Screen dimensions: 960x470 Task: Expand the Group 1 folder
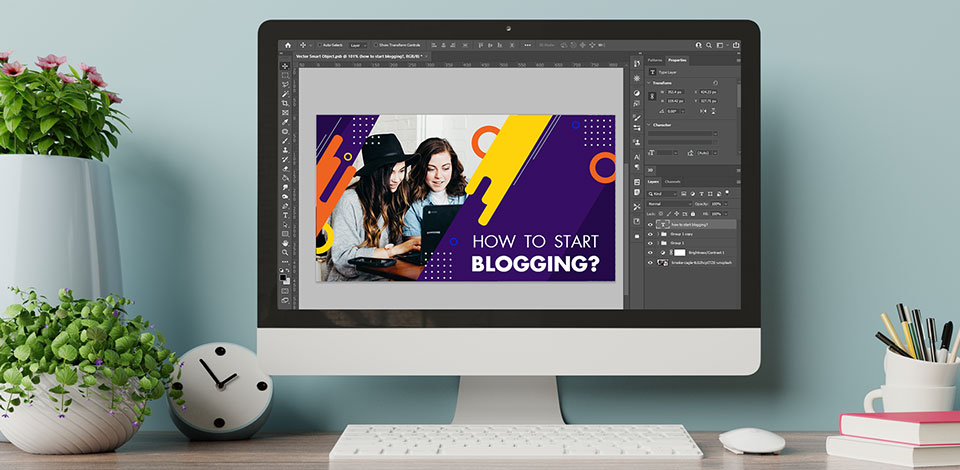[658, 243]
